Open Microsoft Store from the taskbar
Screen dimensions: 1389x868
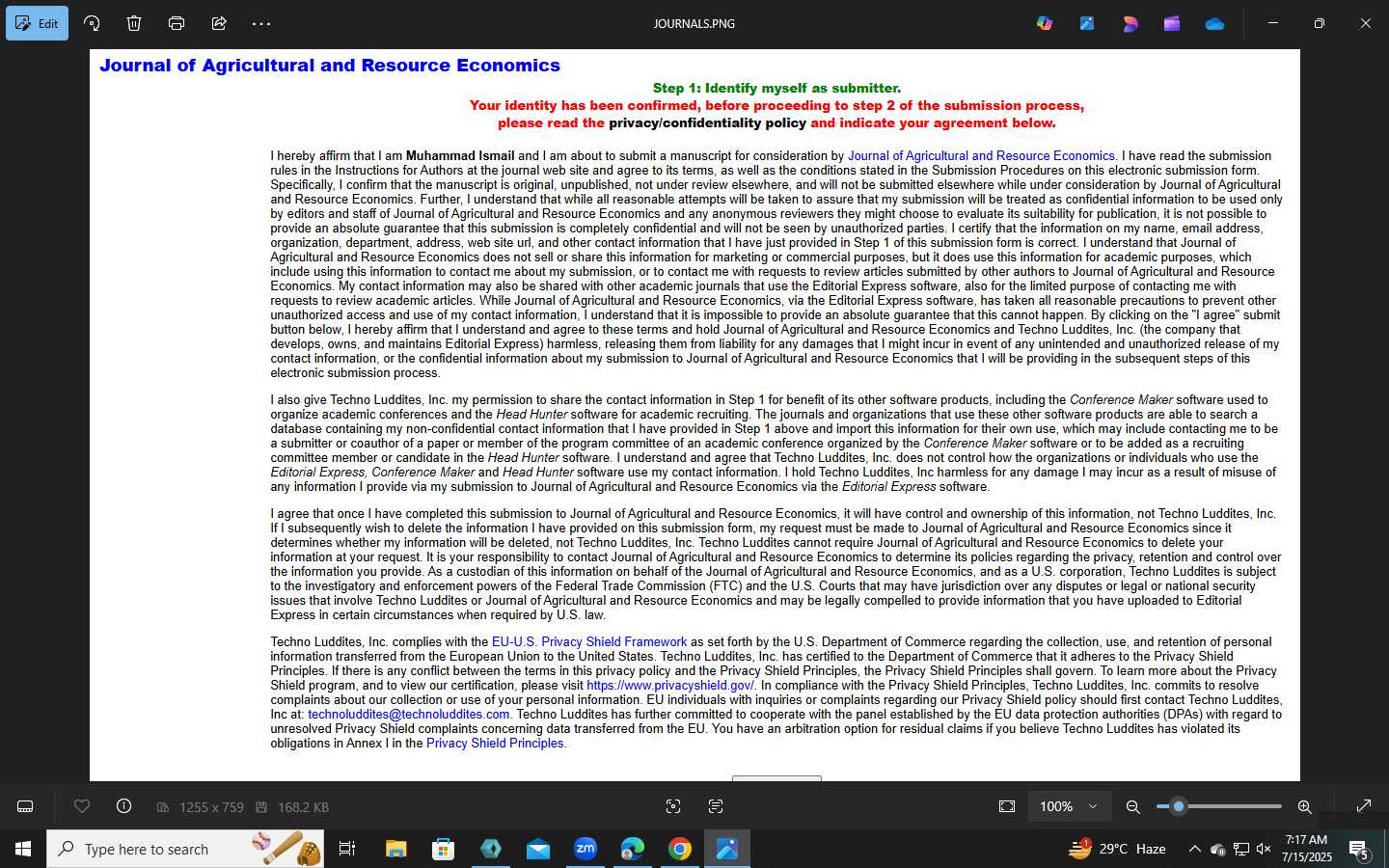(x=444, y=849)
